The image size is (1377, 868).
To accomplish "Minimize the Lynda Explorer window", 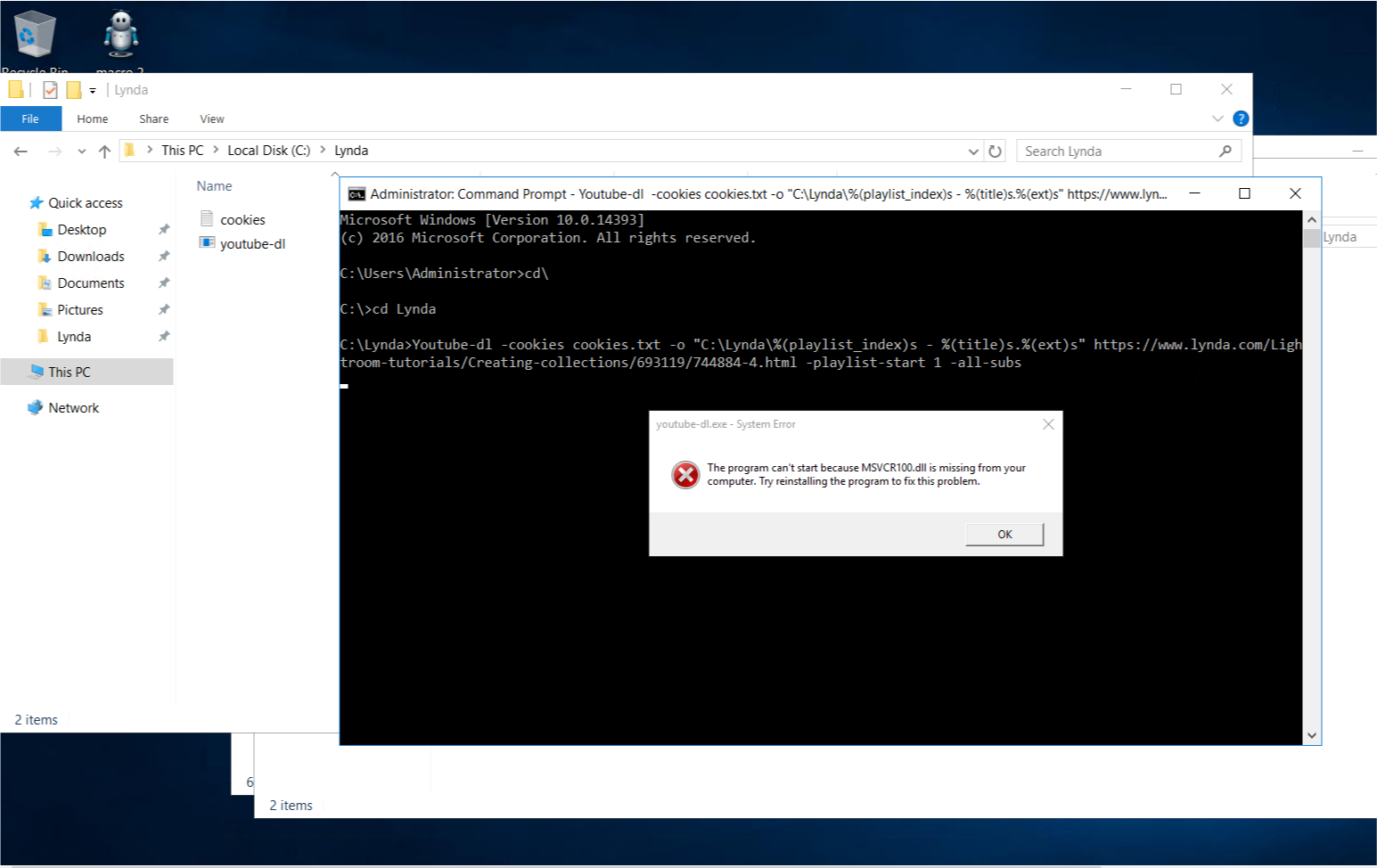I will 1127,89.
